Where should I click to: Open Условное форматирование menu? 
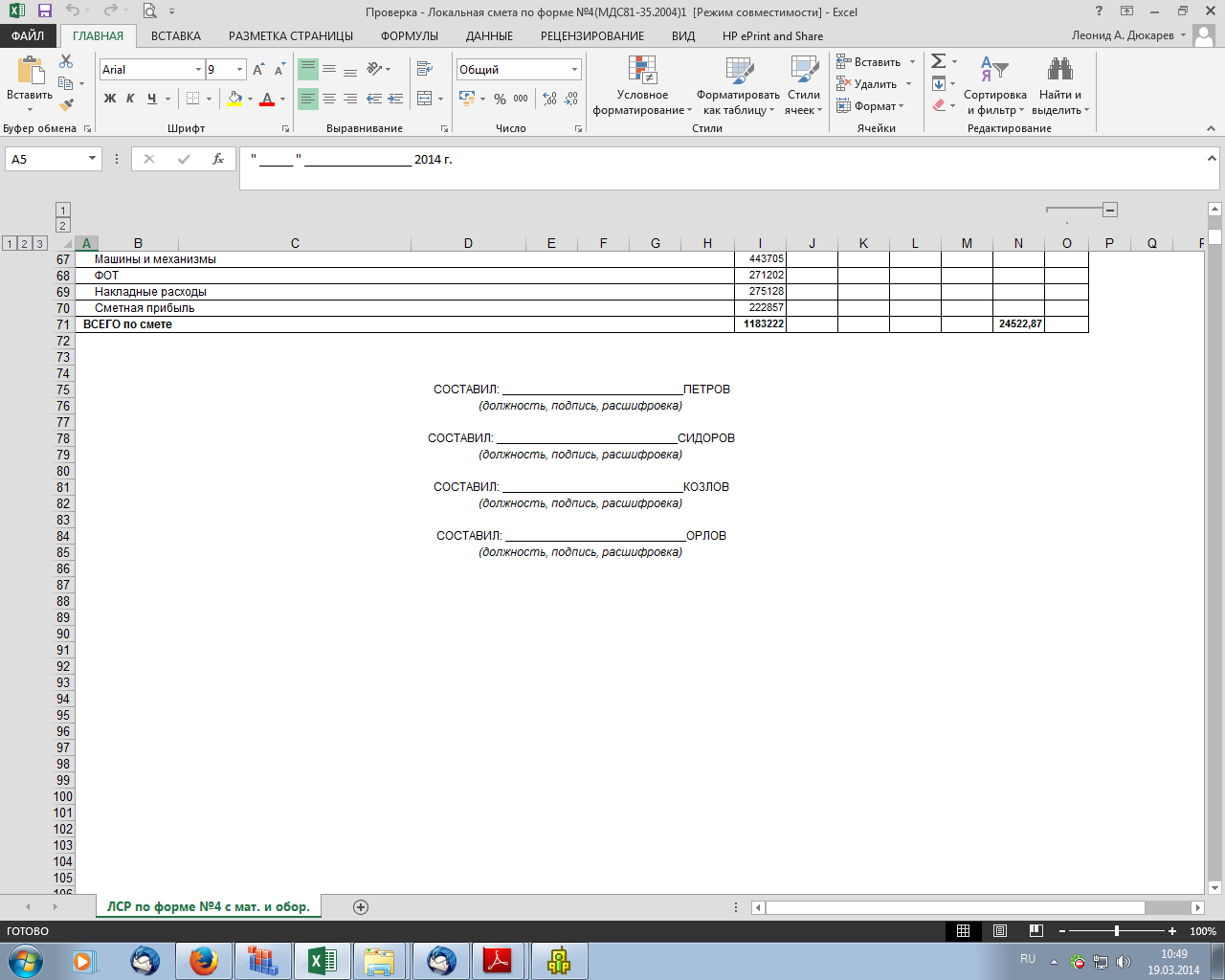(642, 86)
